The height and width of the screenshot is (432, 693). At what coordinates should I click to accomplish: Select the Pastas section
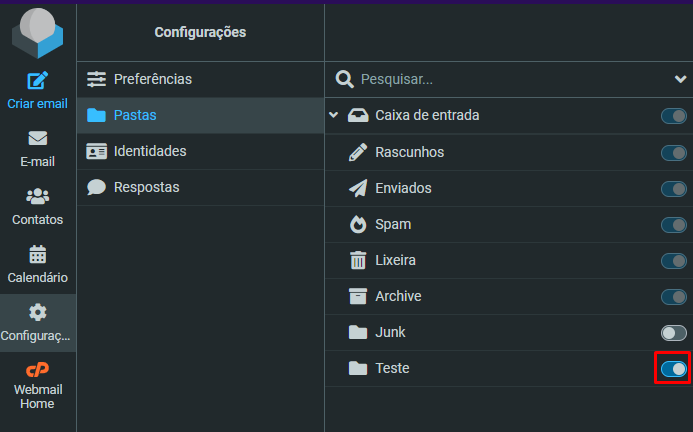[200, 115]
